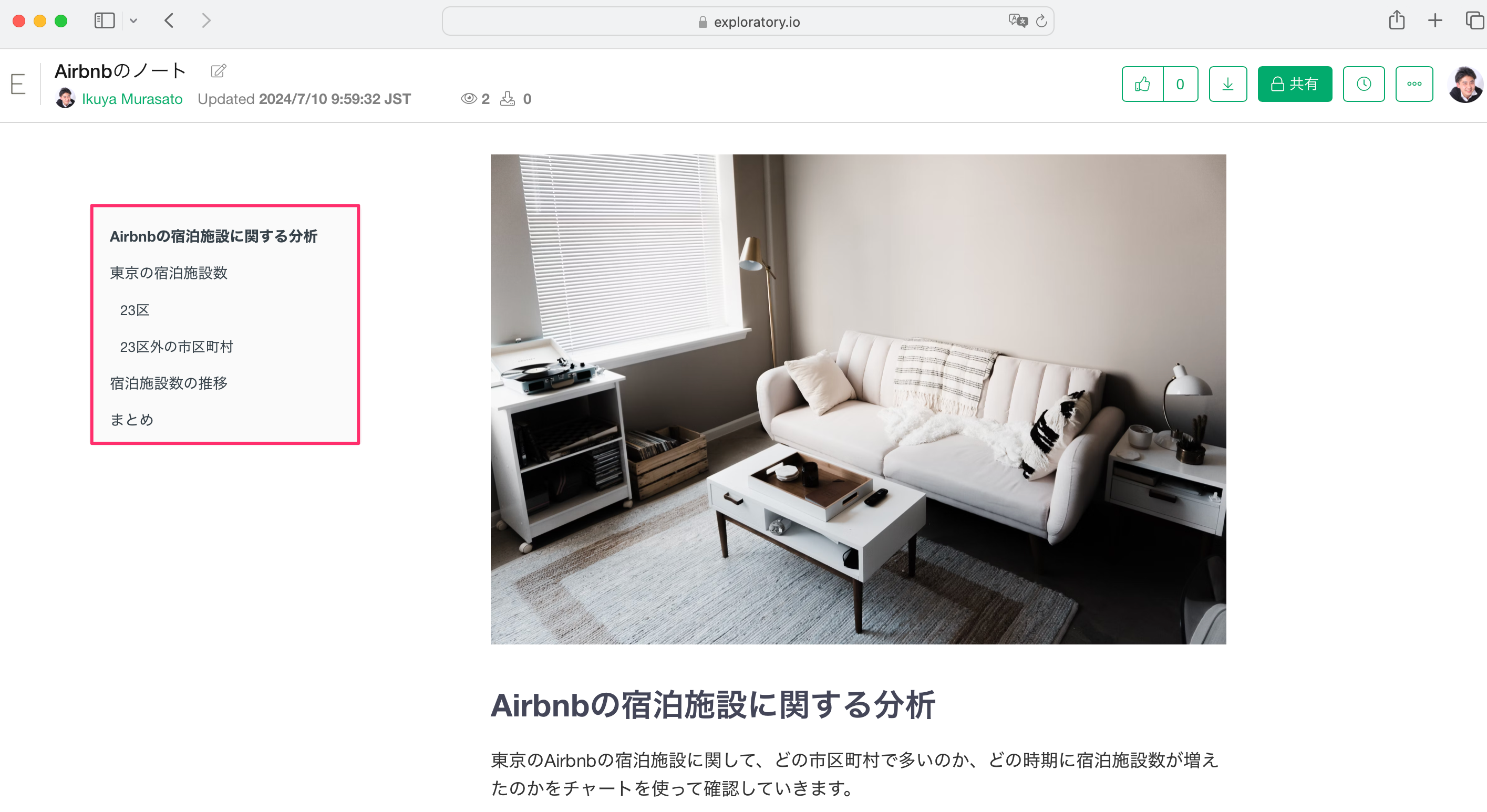Click the edit note title pencil icon
Screen dimensions: 1487x812
tap(219, 71)
